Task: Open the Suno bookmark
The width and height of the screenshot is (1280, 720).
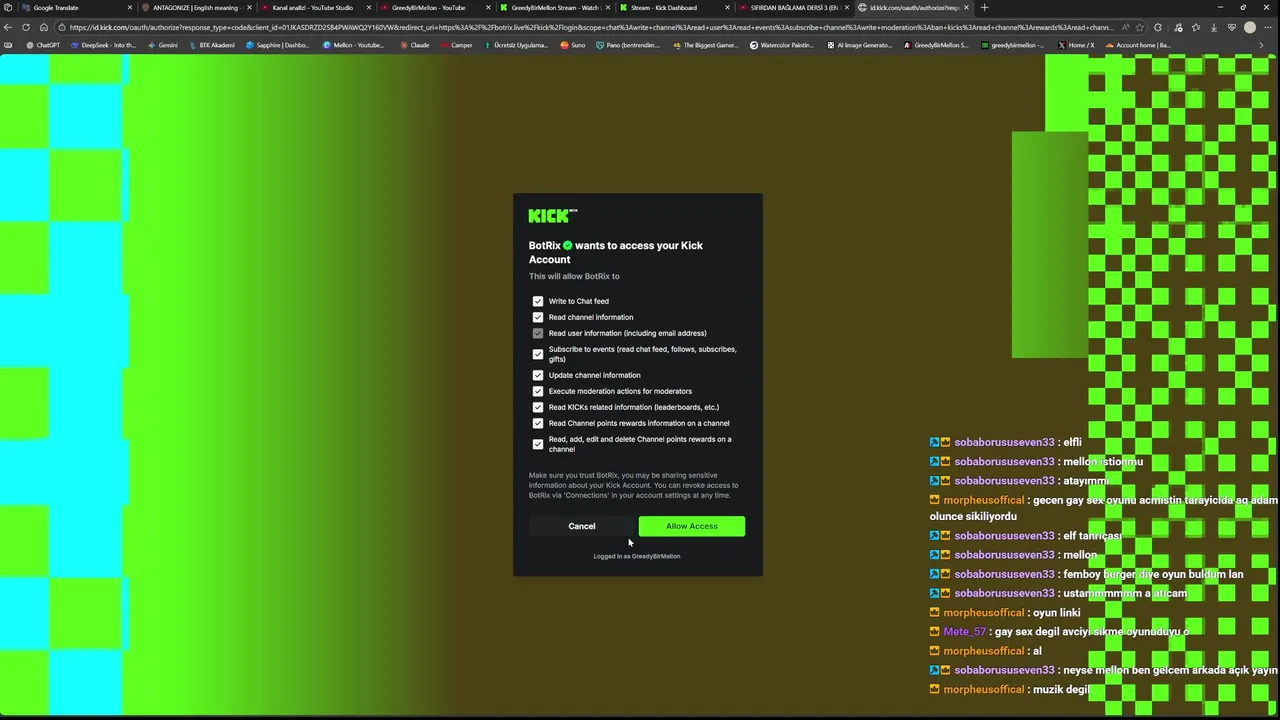Action: pyautogui.click(x=573, y=45)
